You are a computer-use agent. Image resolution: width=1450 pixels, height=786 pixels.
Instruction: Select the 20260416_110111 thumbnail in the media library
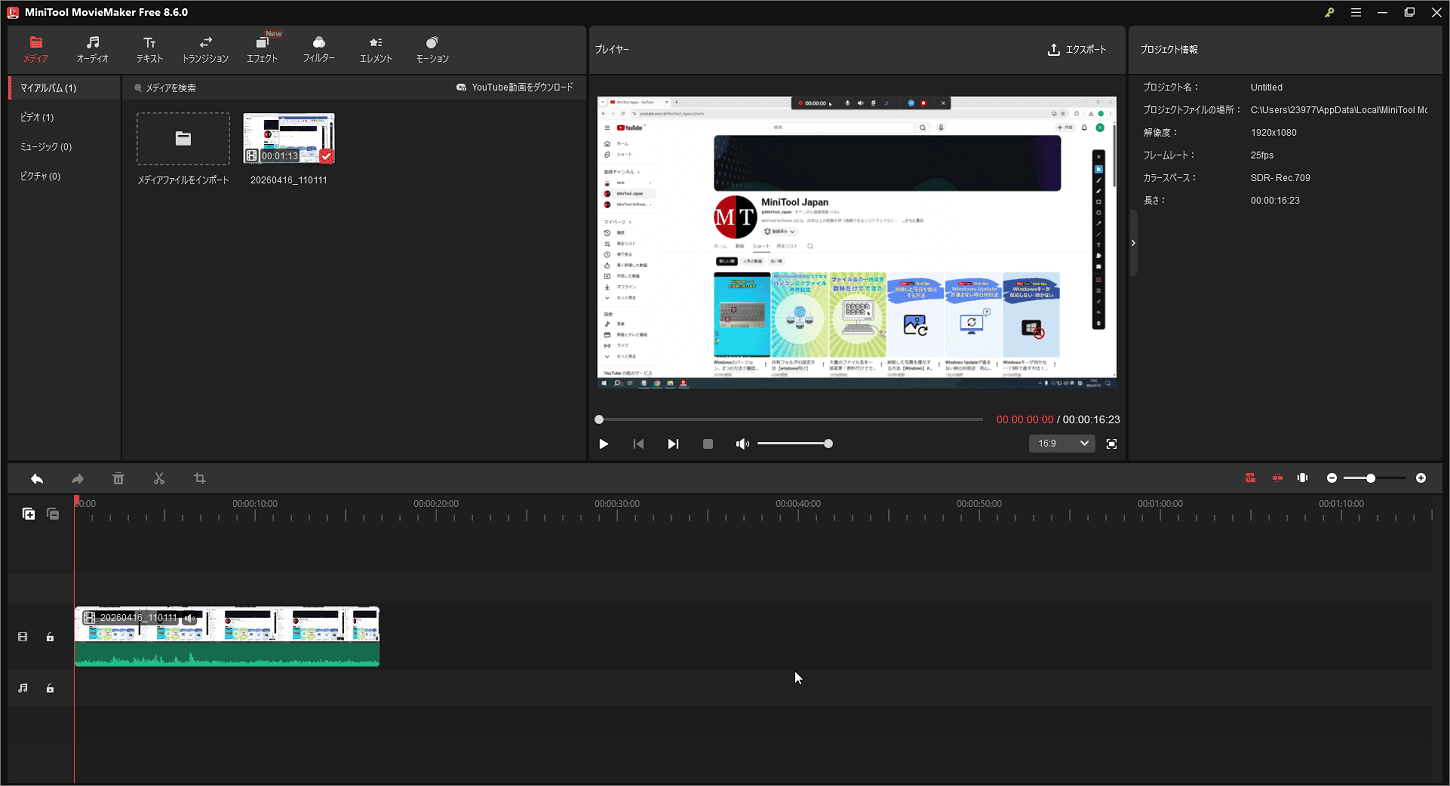288,138
